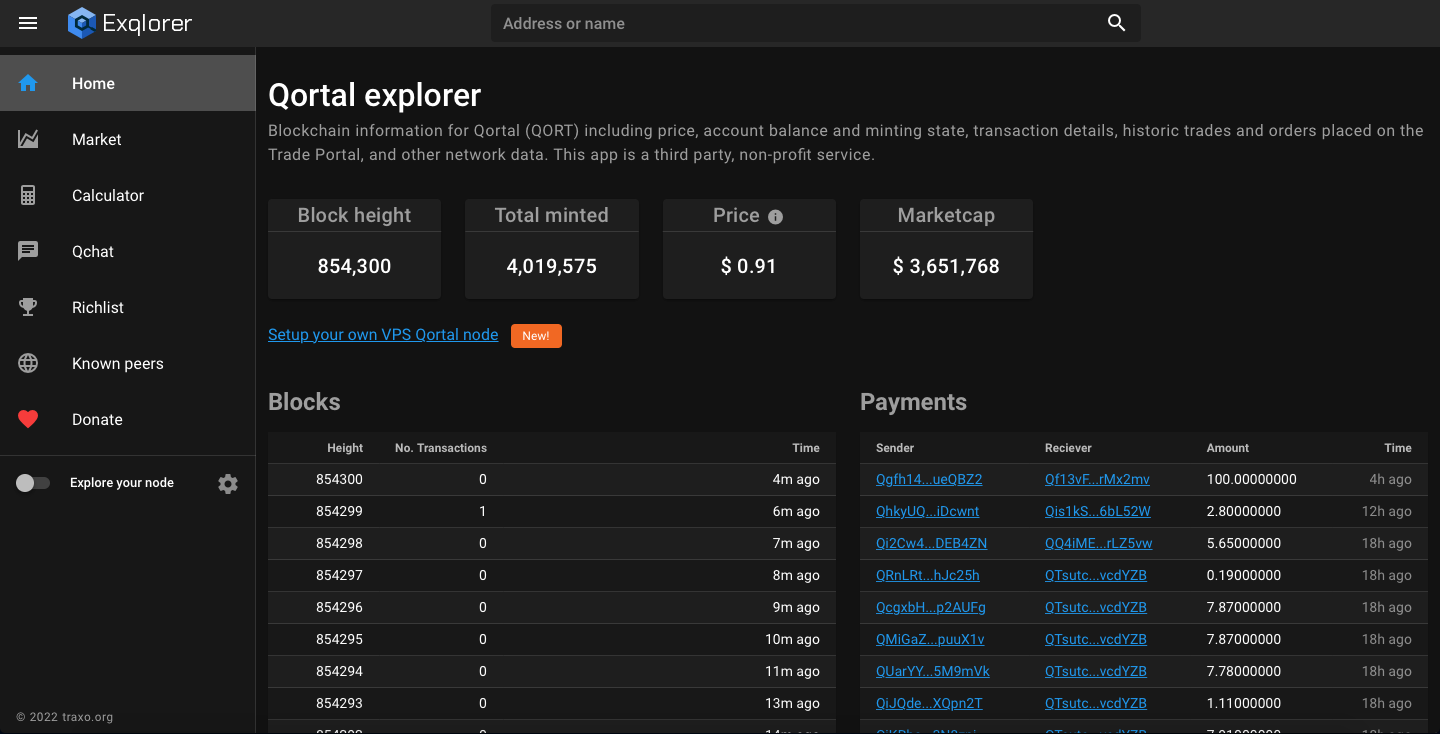Click the Home house icon
This screenshot has width=1440, height=734.
pos(28,83)
